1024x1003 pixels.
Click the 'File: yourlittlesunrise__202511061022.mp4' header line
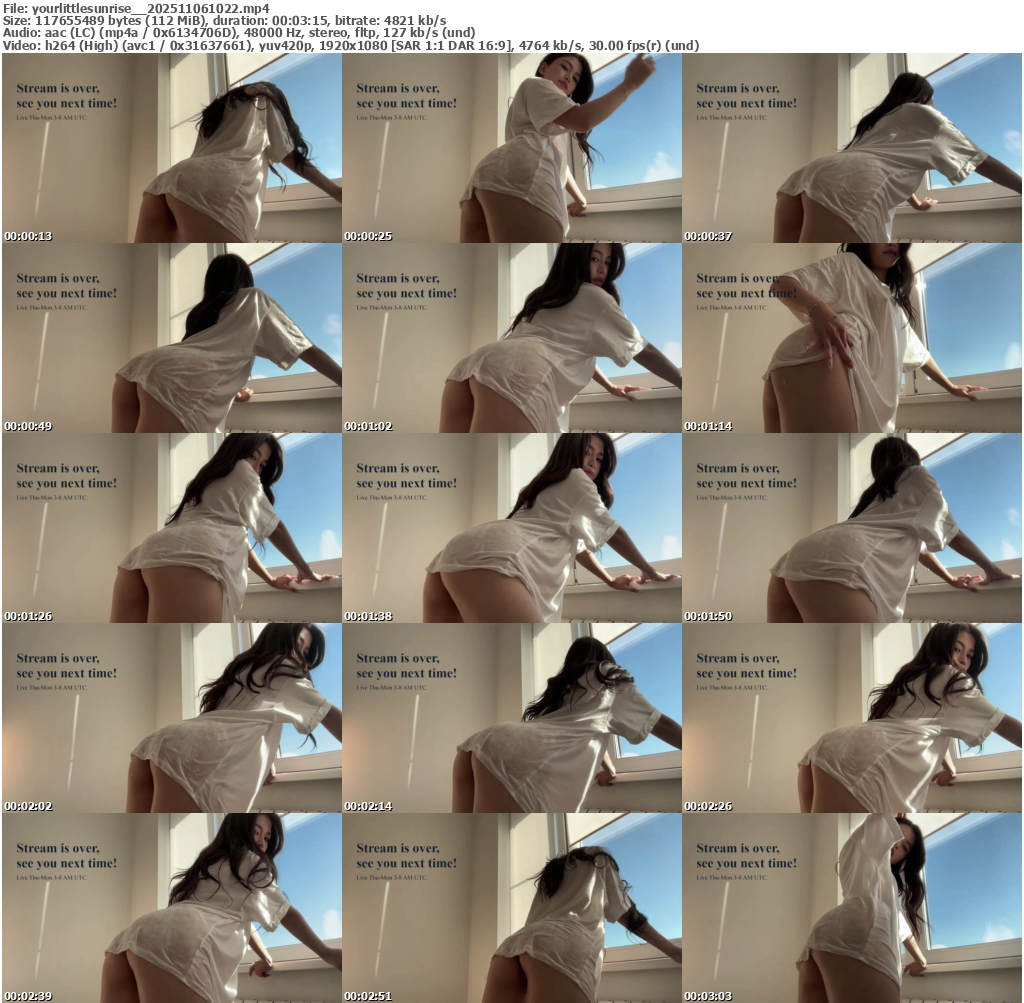click(x=136, y=8)
